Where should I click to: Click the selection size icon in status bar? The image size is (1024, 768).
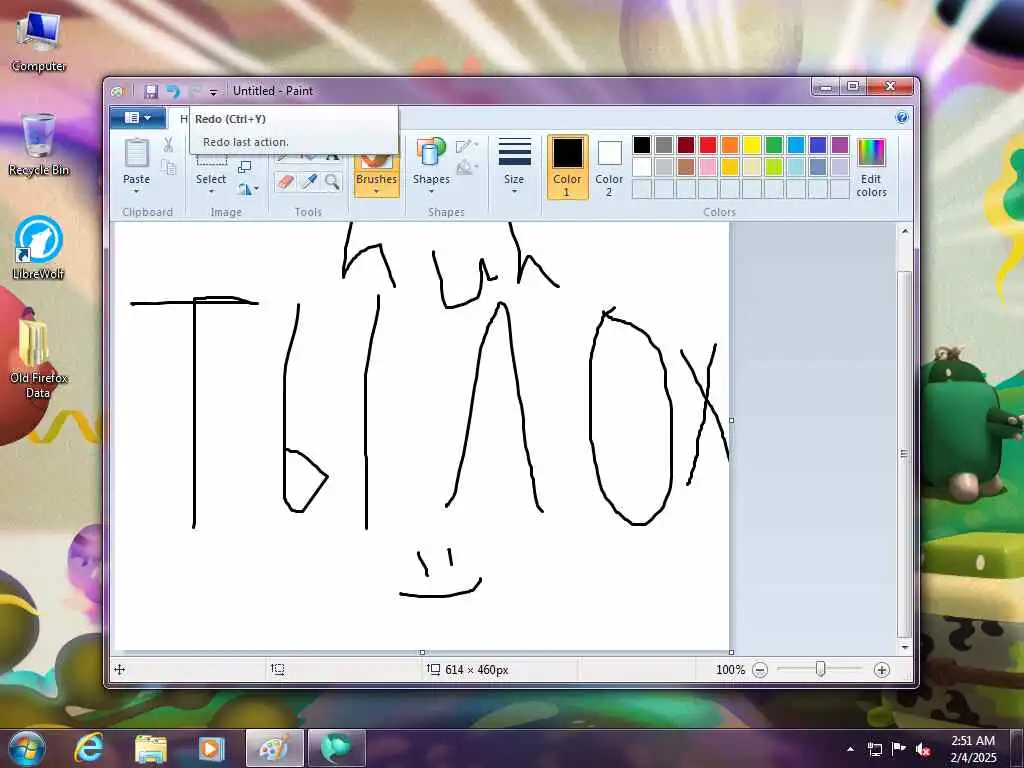pos(278,669)
